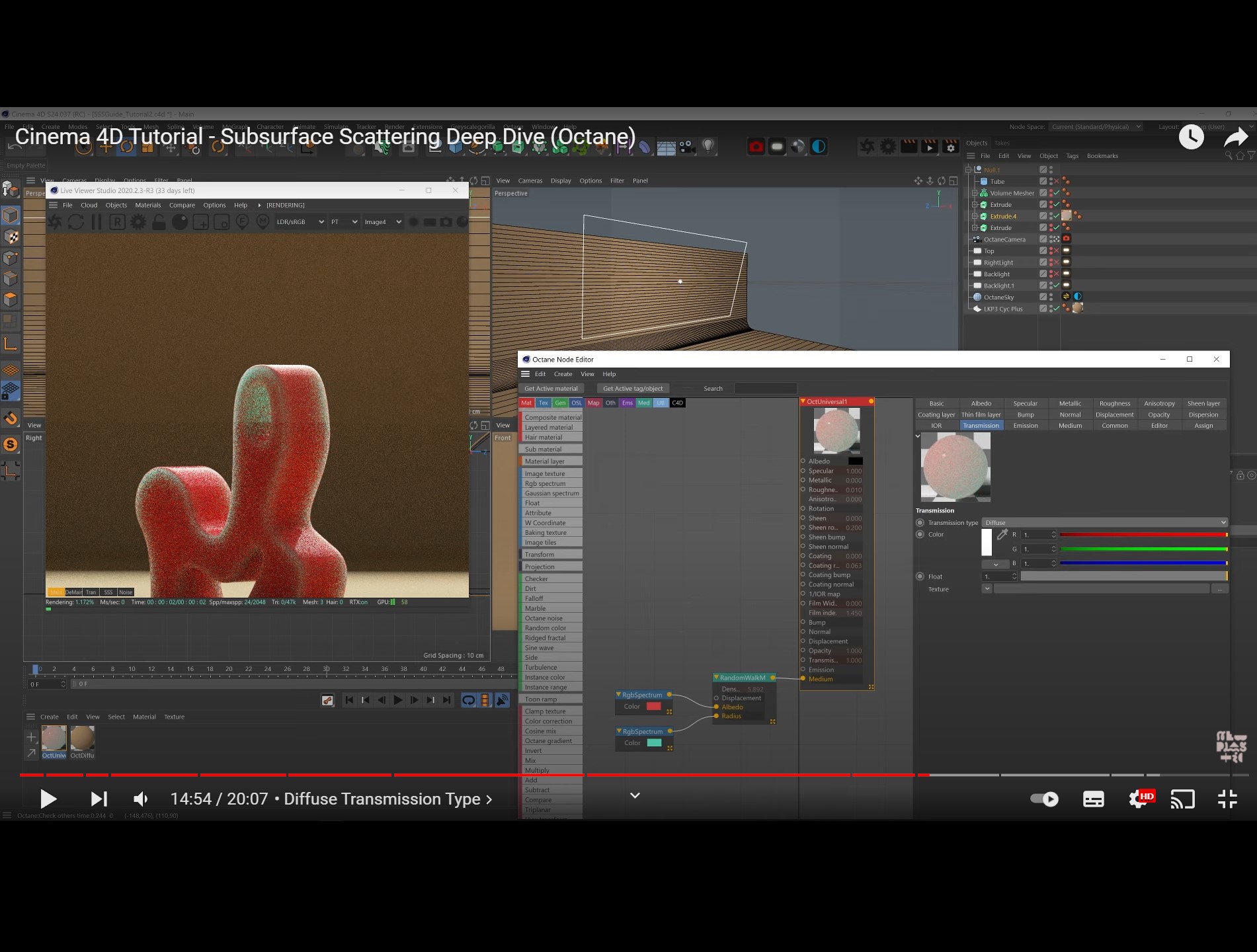
Task: Open YouTube settings gear
Action: coord(1140,799)
